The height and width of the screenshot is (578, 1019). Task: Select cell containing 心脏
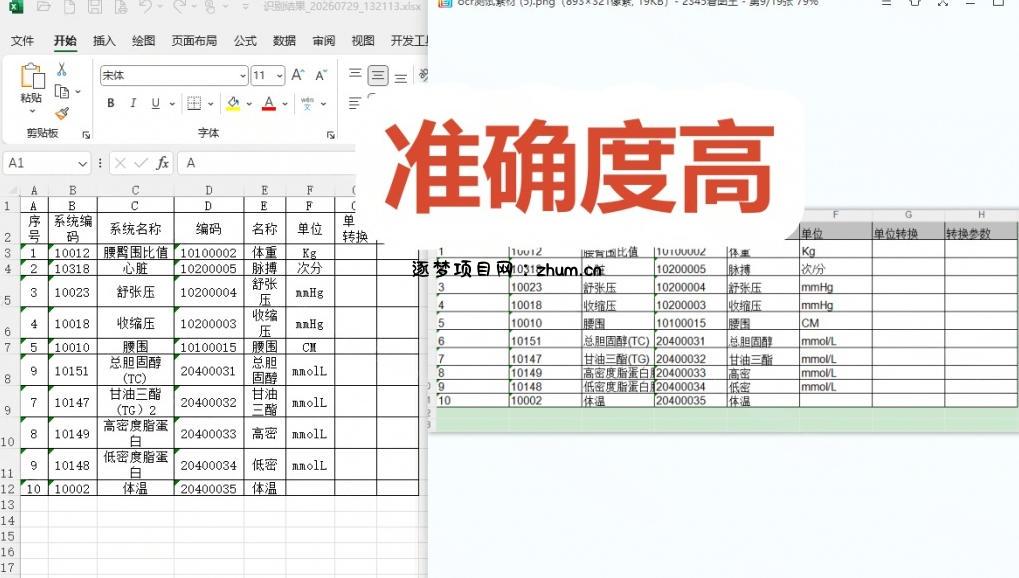(x=135, y=268)
